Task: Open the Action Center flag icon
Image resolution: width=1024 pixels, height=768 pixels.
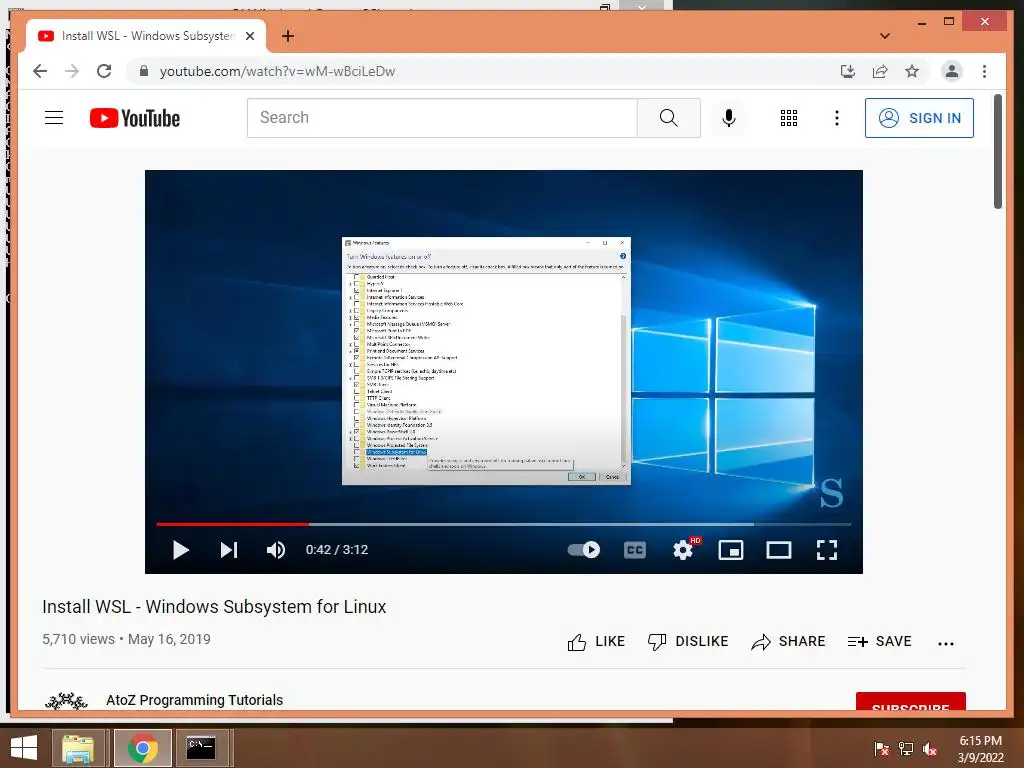Action: coord(882,749)
